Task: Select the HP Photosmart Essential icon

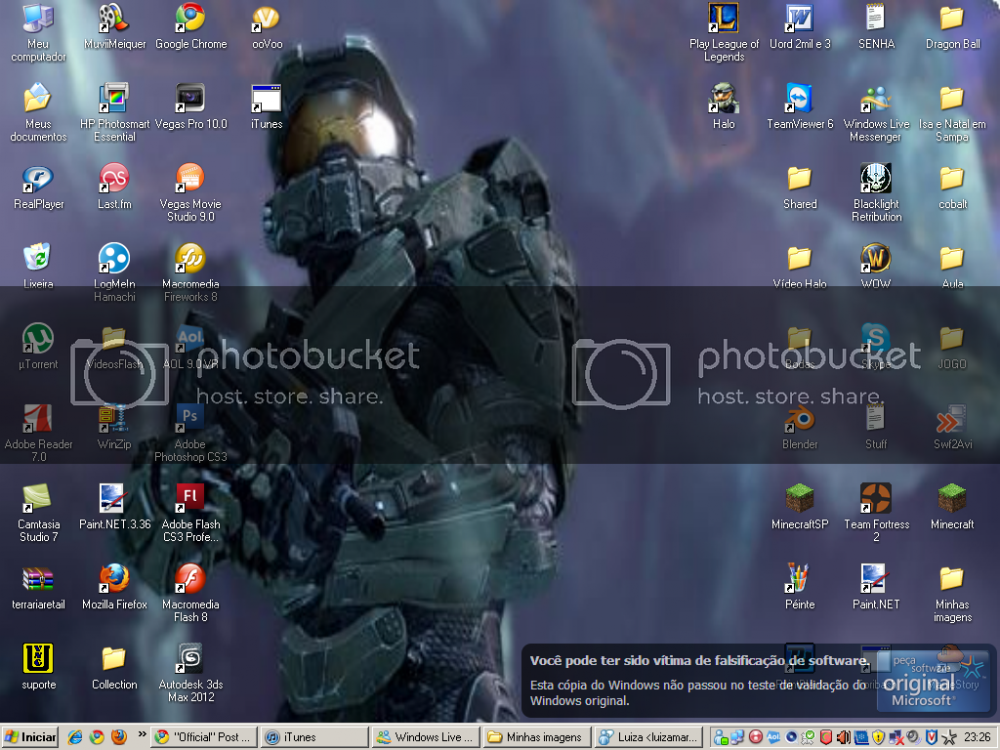Action: (115, 112)
